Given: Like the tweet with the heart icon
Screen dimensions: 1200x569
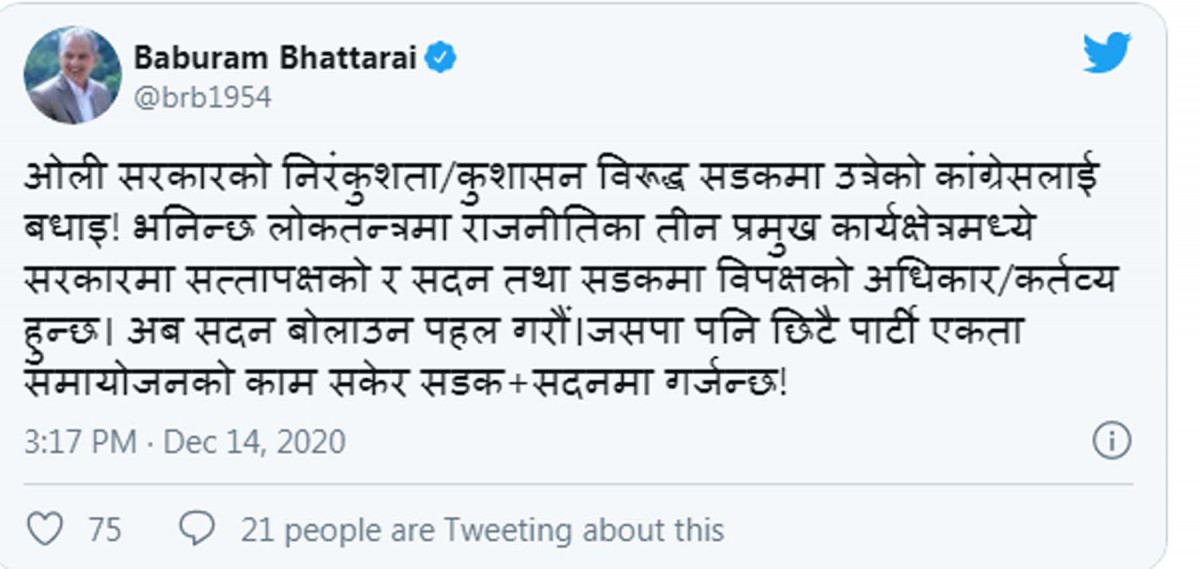Looking at the screenshot, I should (47, 528).
